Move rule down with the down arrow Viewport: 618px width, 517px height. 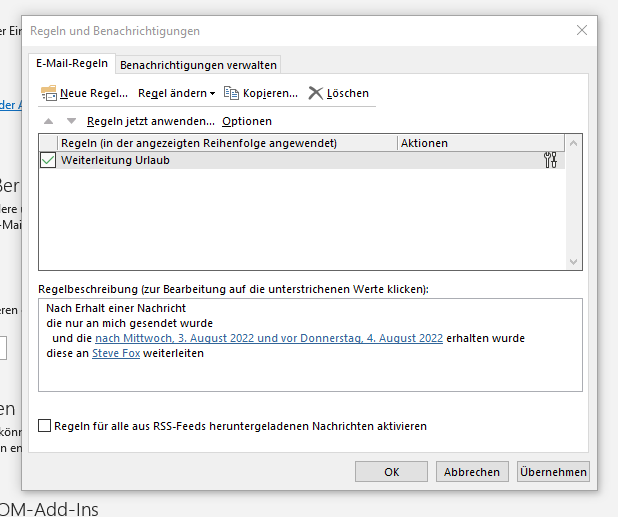click(x=71, y=121)
